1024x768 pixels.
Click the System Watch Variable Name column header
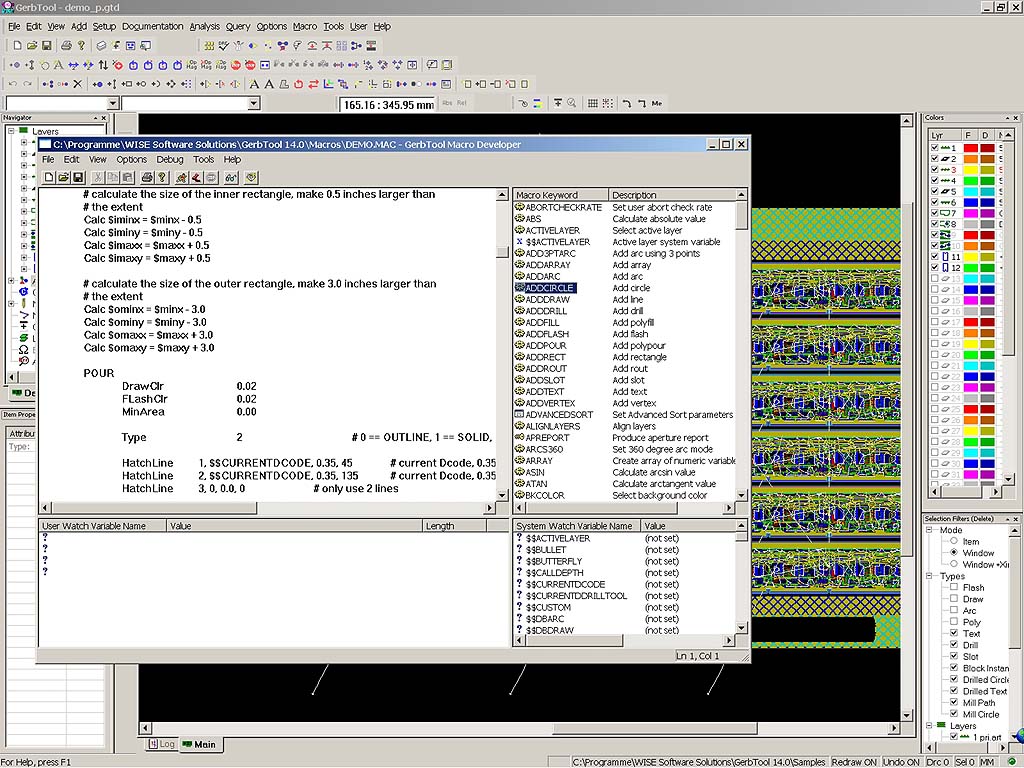point(577,526)
